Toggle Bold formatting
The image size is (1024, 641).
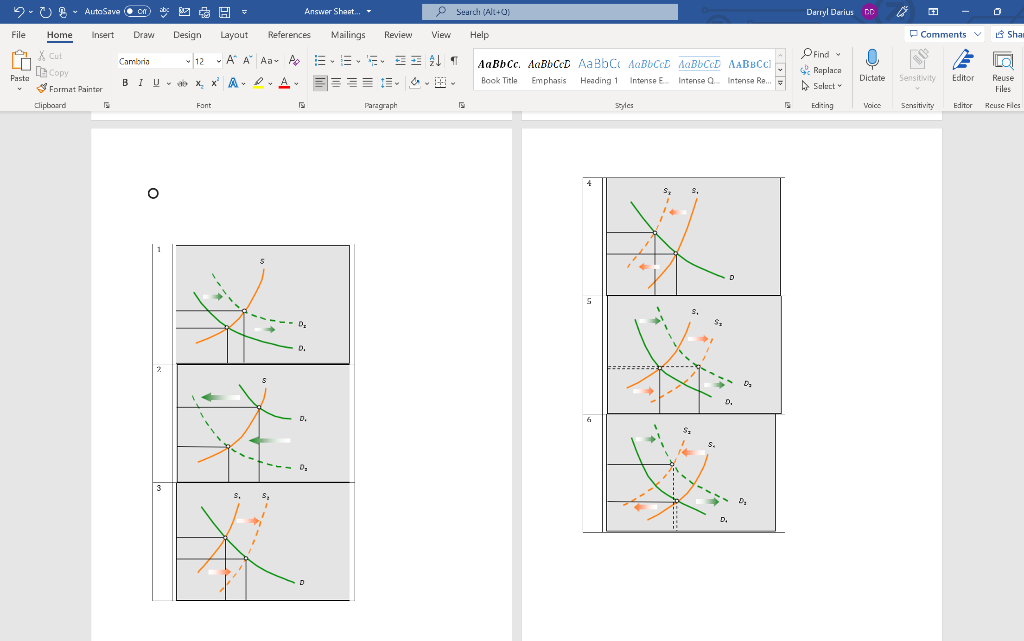click(125, 83)
